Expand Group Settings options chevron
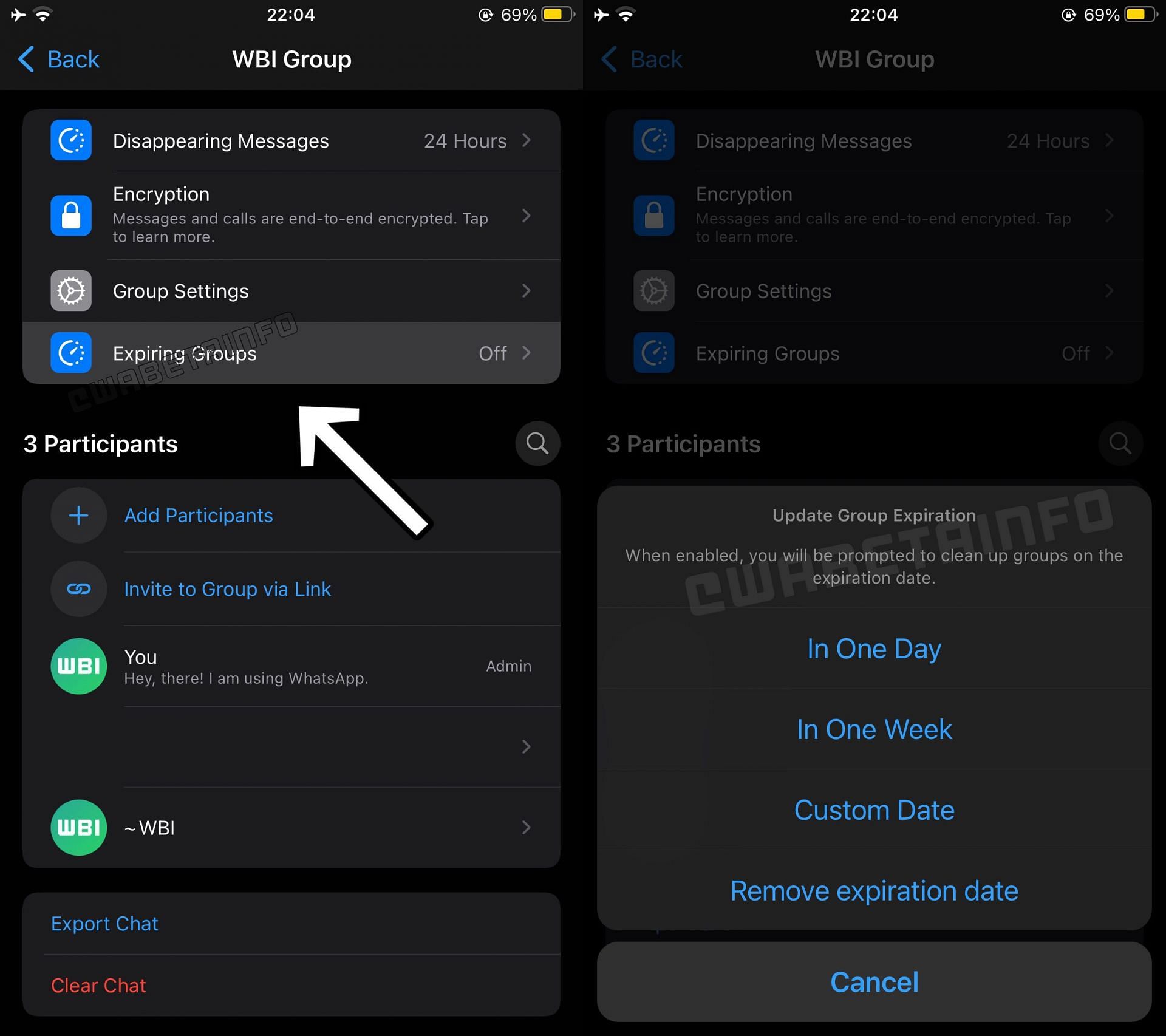Screen dimensions: 1166x1036 click(527, 290)
